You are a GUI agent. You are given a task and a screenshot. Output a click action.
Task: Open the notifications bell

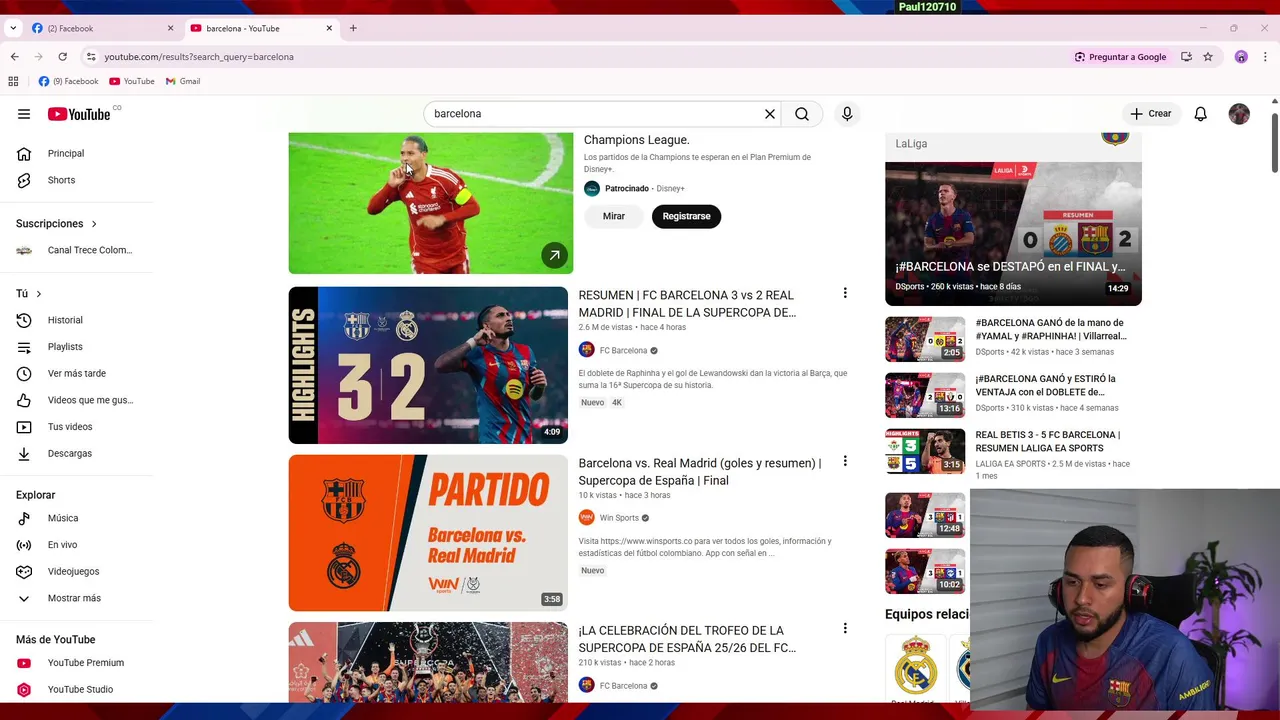[1200, 114]
